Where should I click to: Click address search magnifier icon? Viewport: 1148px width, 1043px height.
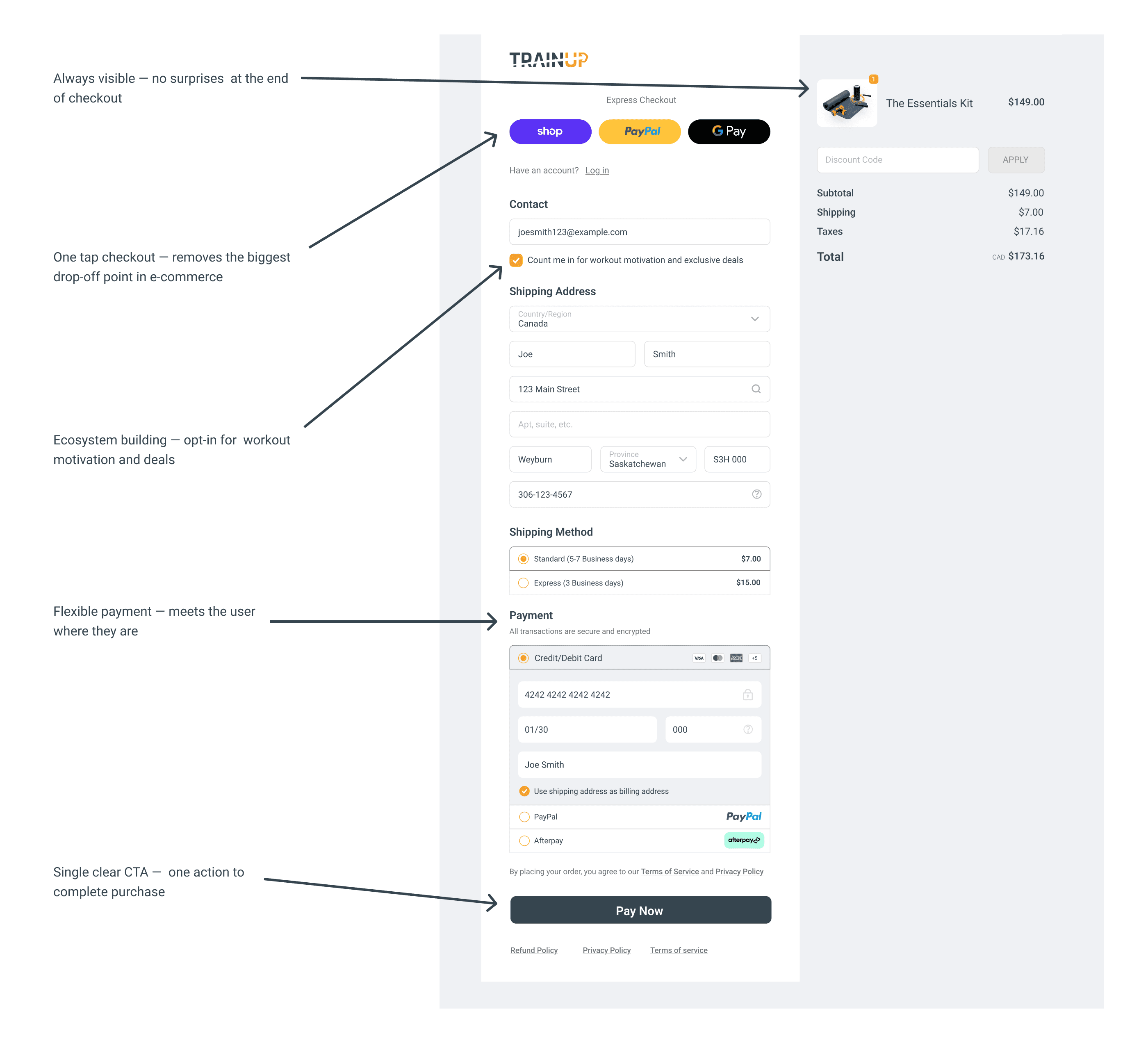[x=756, y=389]
